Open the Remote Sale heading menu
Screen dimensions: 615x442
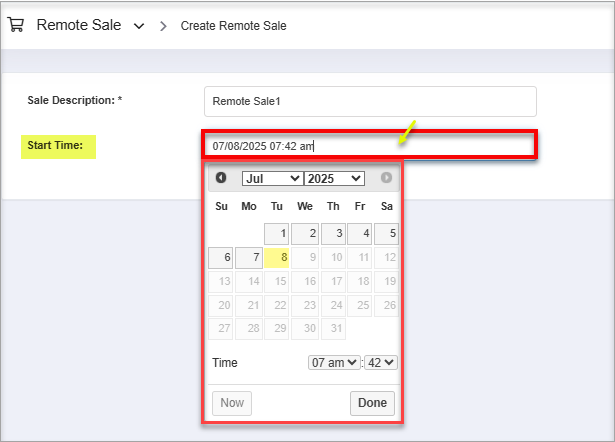point(79,25)
